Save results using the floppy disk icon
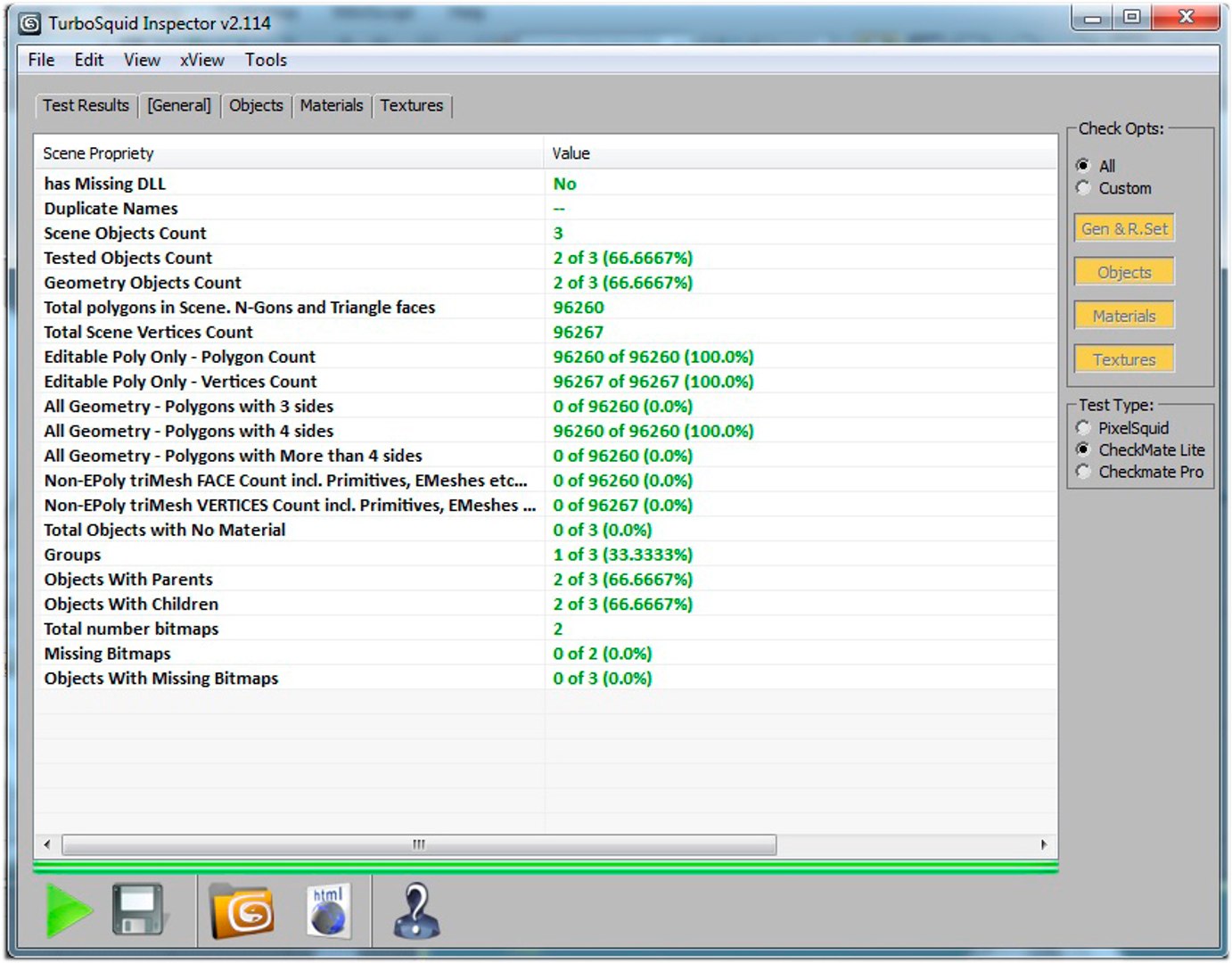Screen dimensions: 1232x963 point(138,909)
